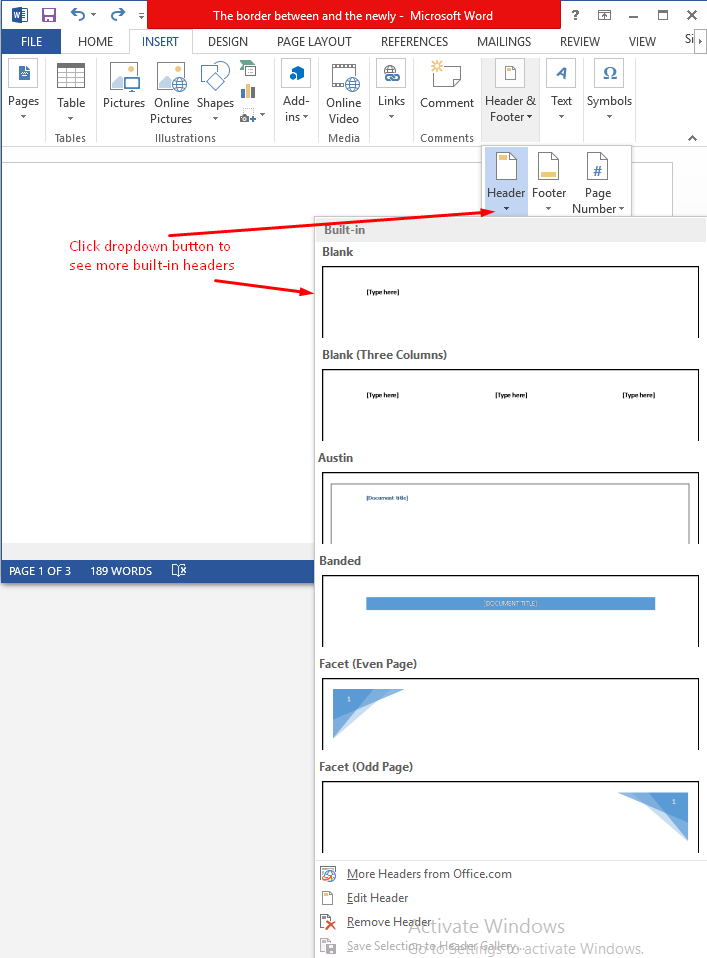Image resolution: width=707 pixels, height=958 pixels.
Task: Click the Footer button in the flyout
Action: tap(549, 181)
